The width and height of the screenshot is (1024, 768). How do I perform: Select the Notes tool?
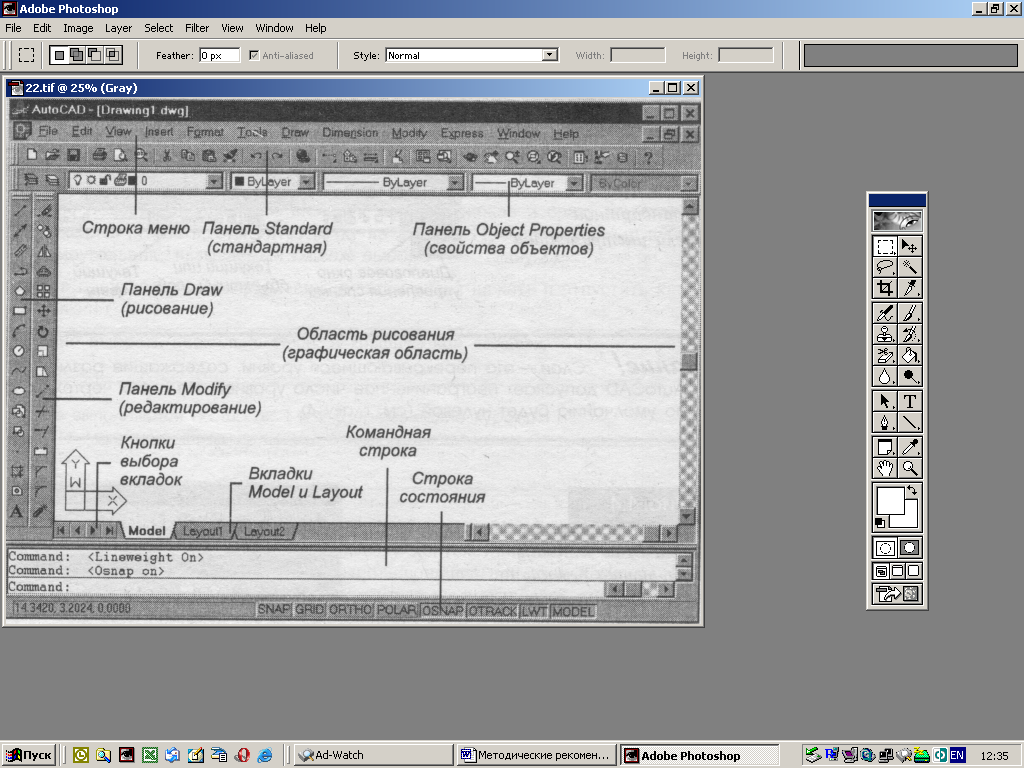(885, 447)
